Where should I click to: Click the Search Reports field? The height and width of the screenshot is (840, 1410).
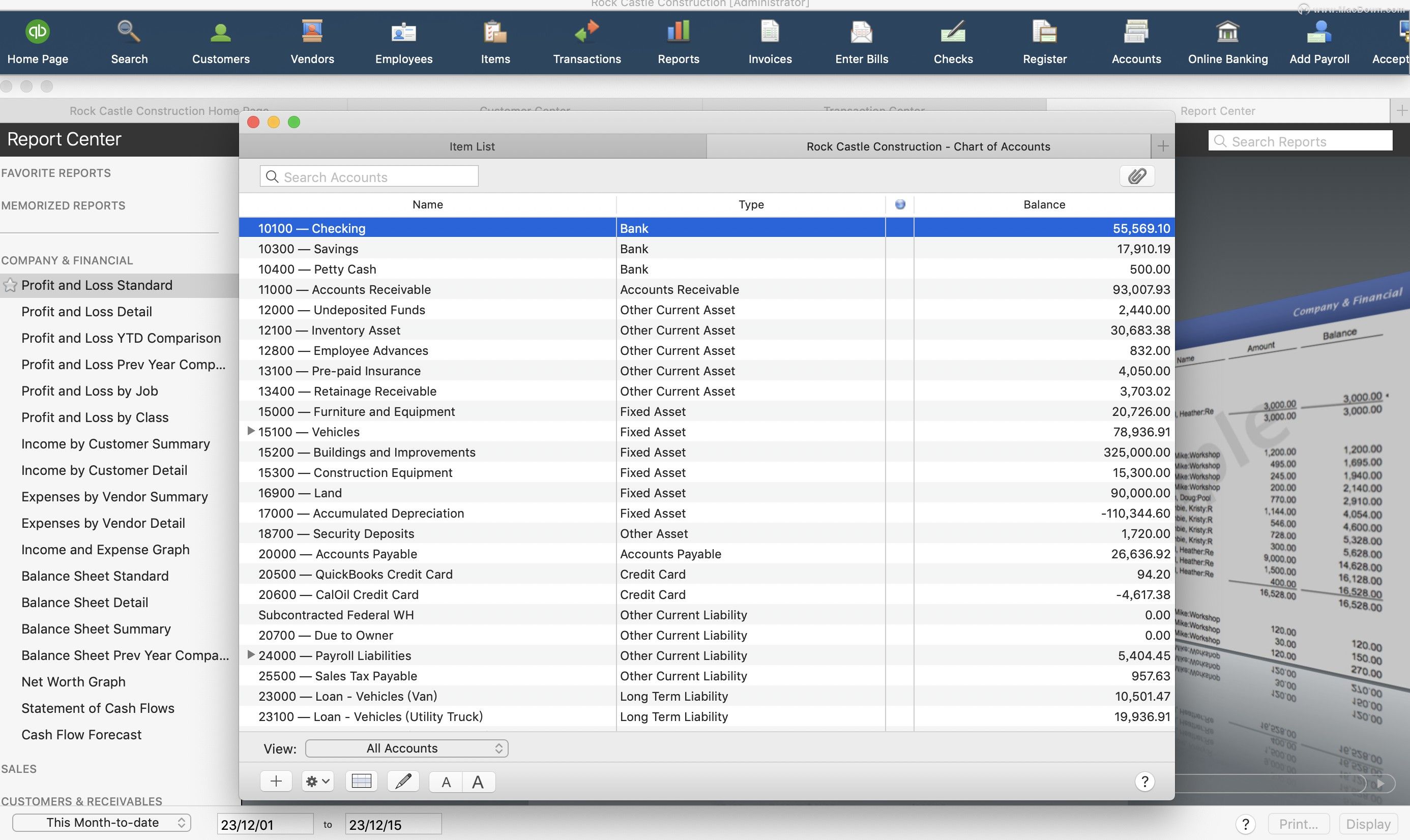pyautogui.click(x=1300, y=141)
